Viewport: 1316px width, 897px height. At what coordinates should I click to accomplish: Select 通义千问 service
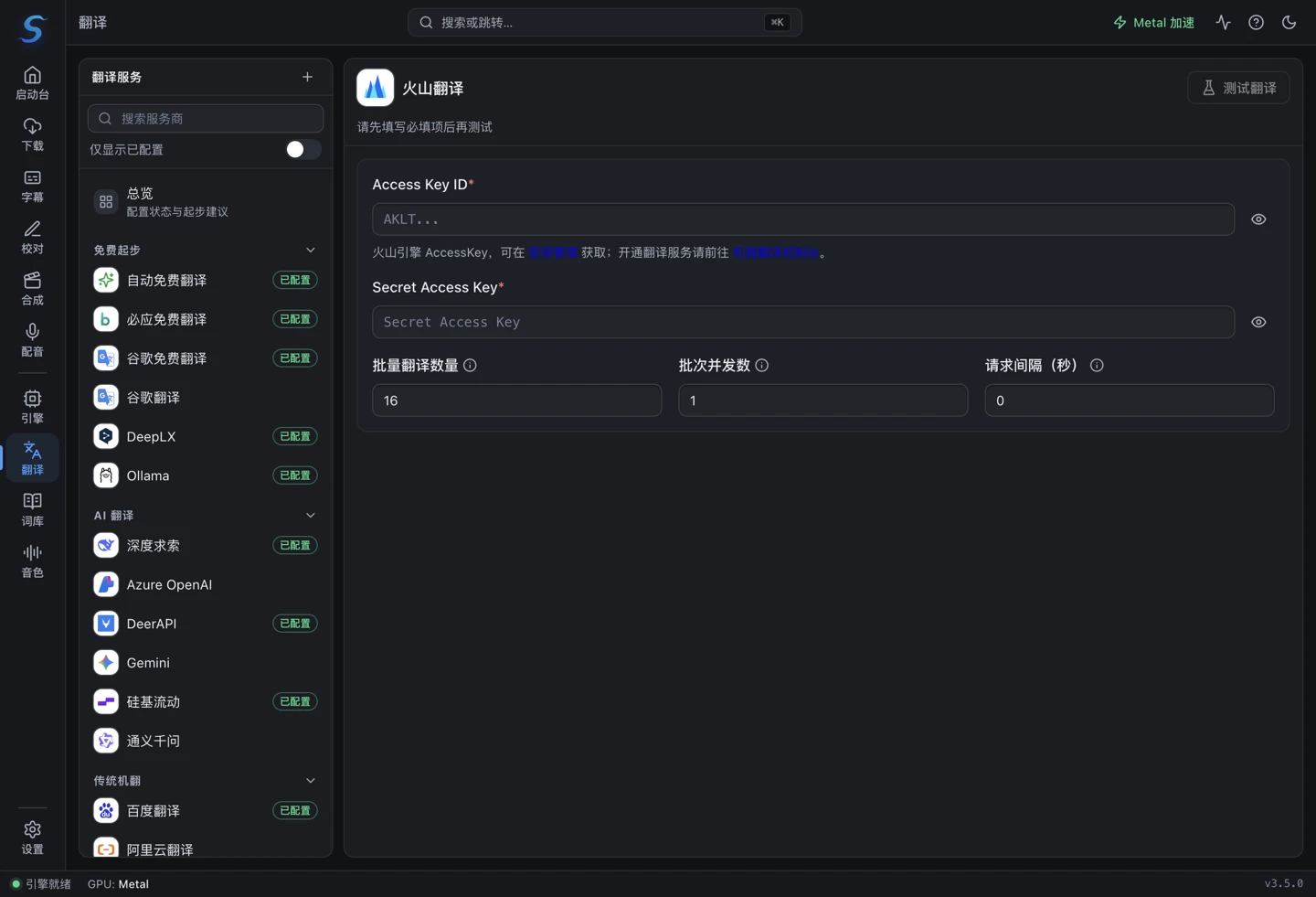pyautogui.click(x=206, y=741)
